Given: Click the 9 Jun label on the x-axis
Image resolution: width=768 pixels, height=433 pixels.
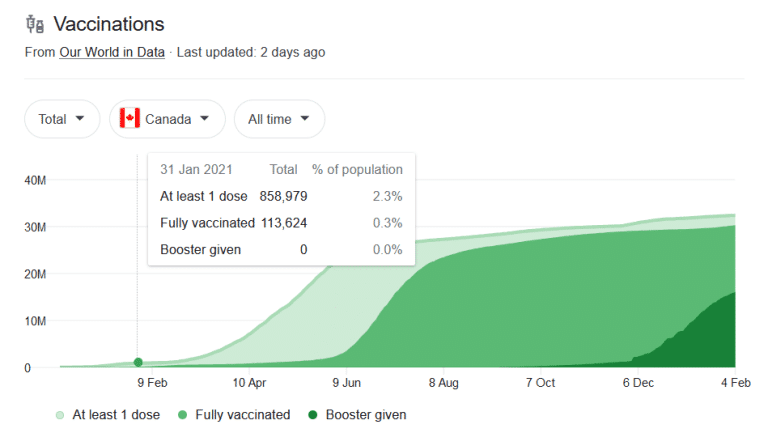Looking at the screenshot, I should point(346,383).
